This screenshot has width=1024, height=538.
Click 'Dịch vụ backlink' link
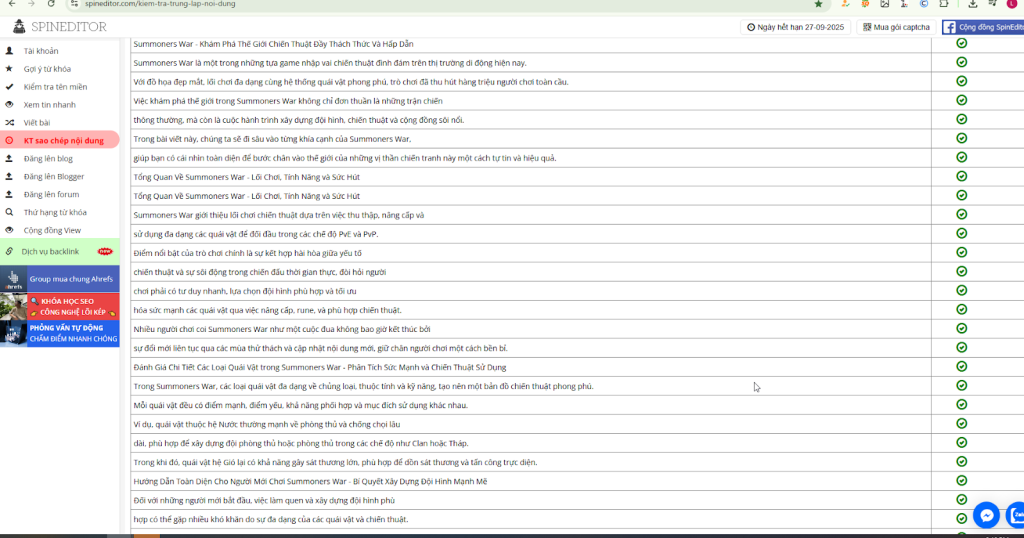(50, 251)
